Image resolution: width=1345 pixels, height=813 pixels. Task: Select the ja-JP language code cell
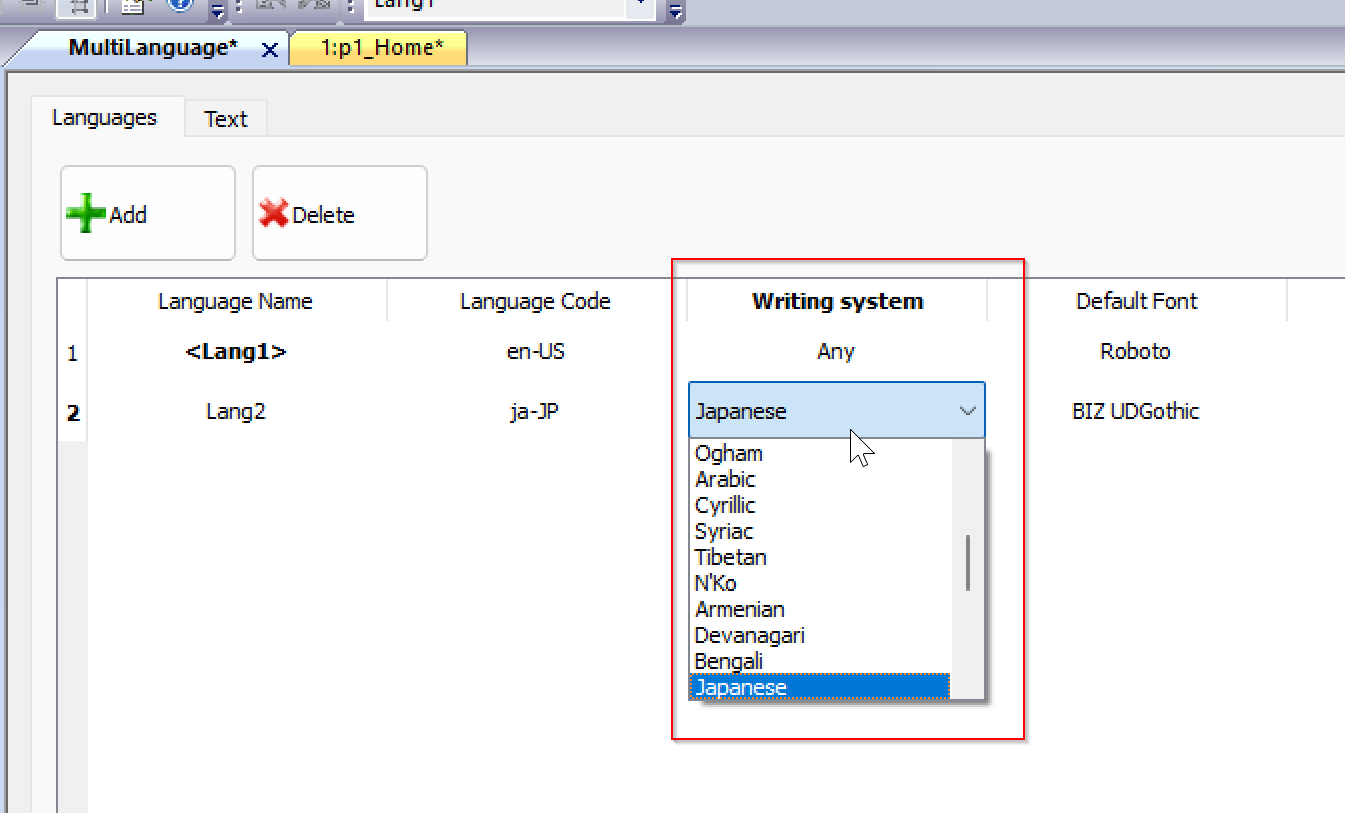click(x=536, y=411)
